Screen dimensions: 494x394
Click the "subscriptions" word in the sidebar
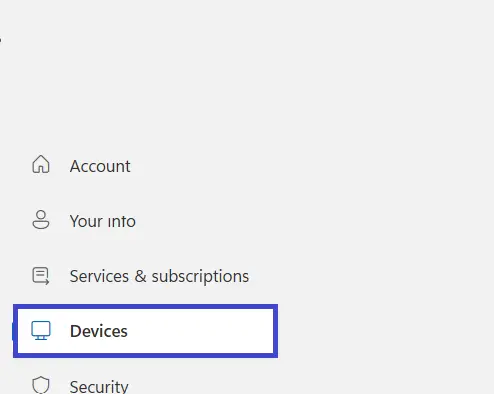click(x=200, y=277)
